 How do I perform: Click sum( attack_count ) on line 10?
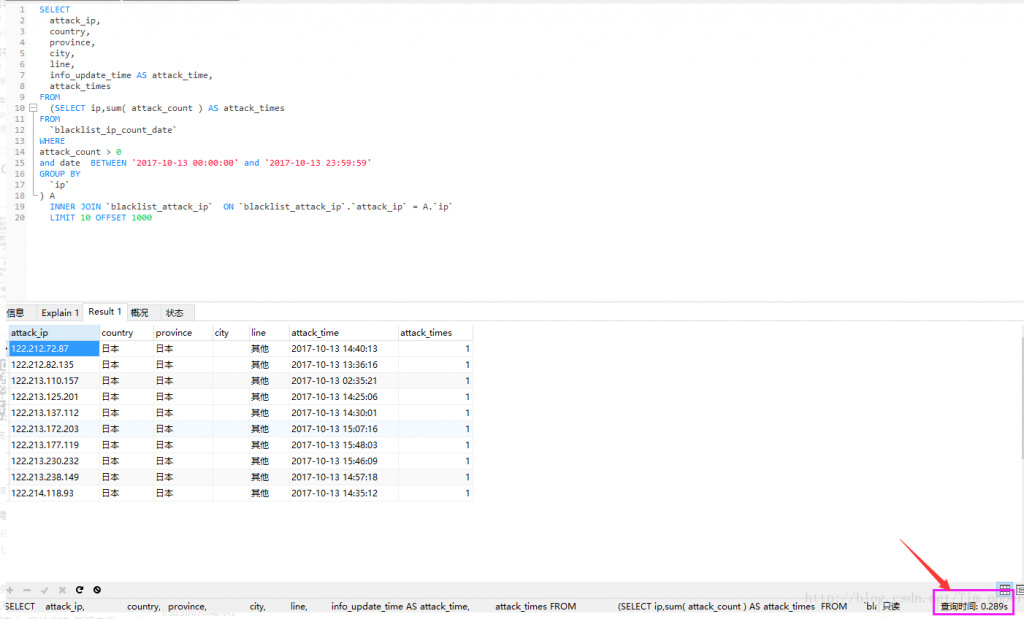(153, 108)
